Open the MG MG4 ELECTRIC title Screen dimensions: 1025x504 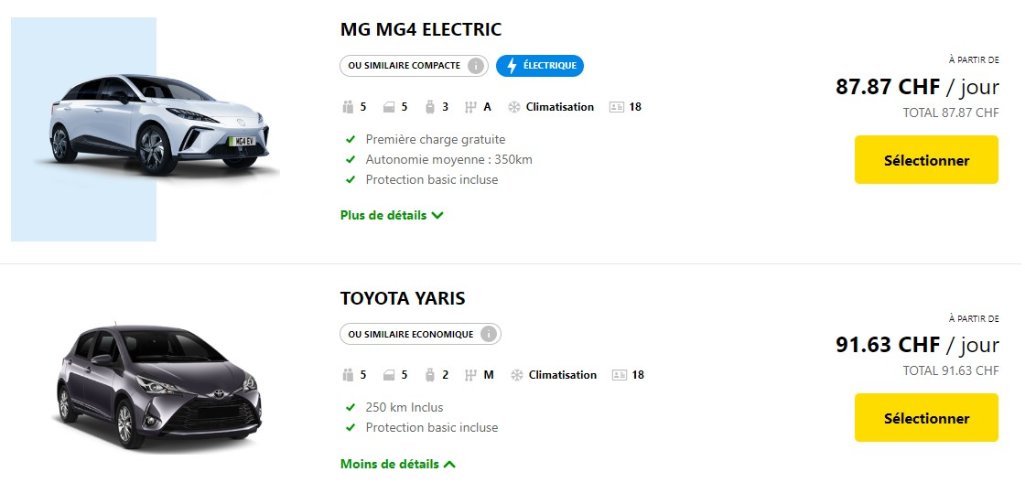pos(420,29)
